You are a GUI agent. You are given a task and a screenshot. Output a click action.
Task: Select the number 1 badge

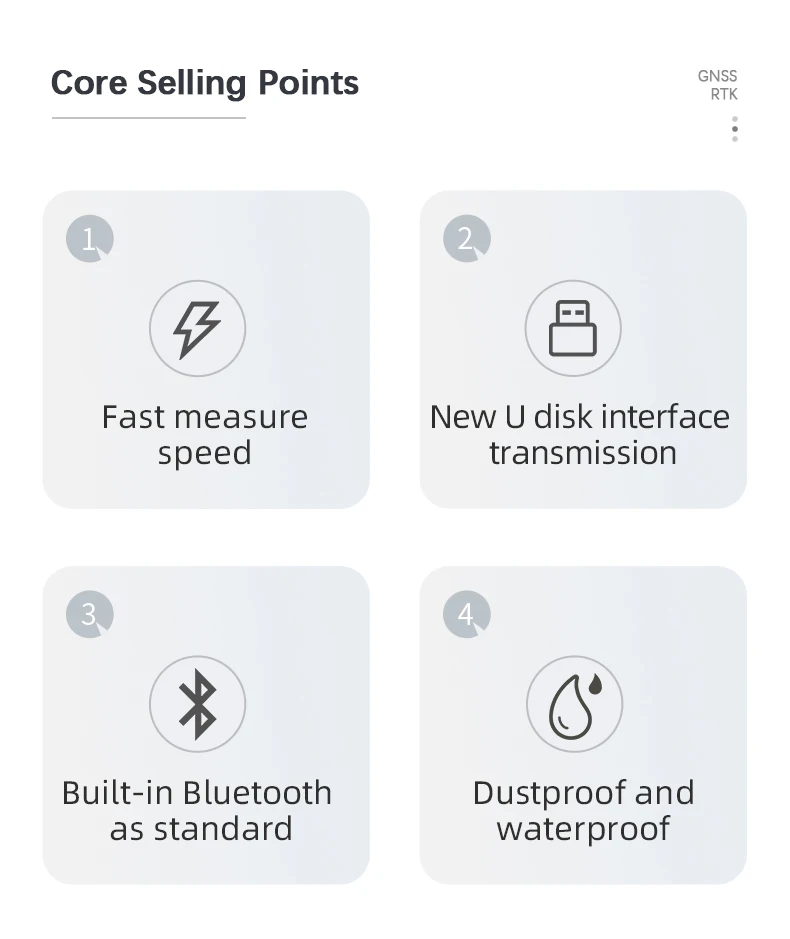[x=90, y=238]
